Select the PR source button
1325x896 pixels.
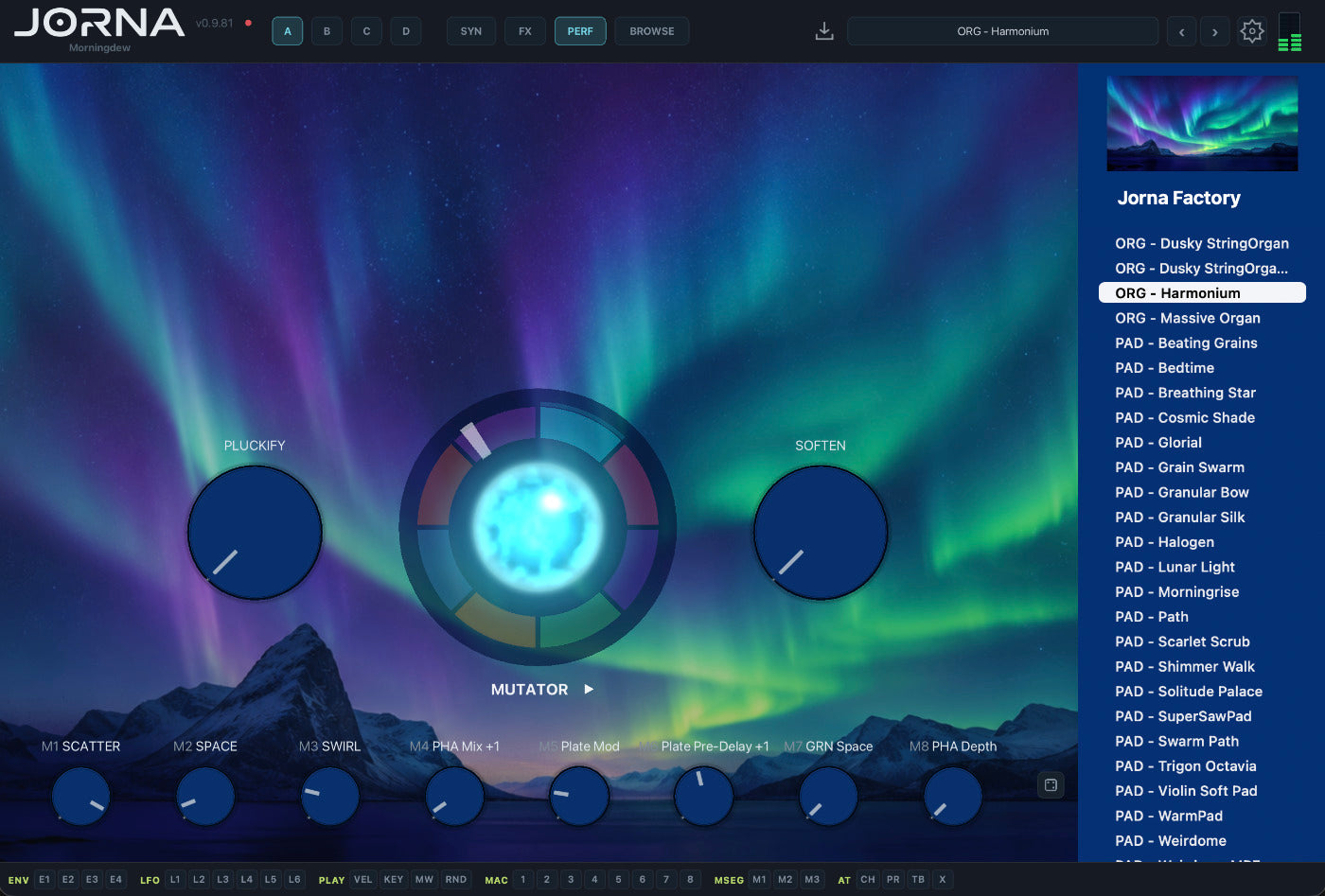(893, 880)
